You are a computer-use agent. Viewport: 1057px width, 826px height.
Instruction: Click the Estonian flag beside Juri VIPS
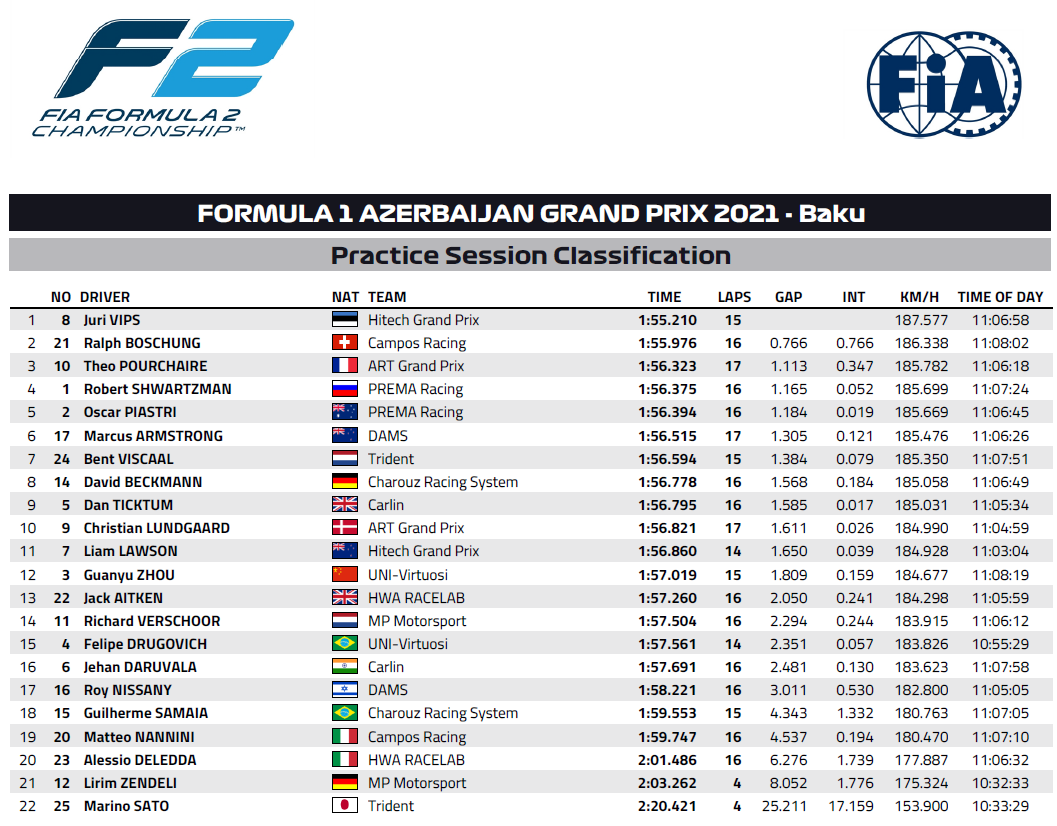[344, 320]
